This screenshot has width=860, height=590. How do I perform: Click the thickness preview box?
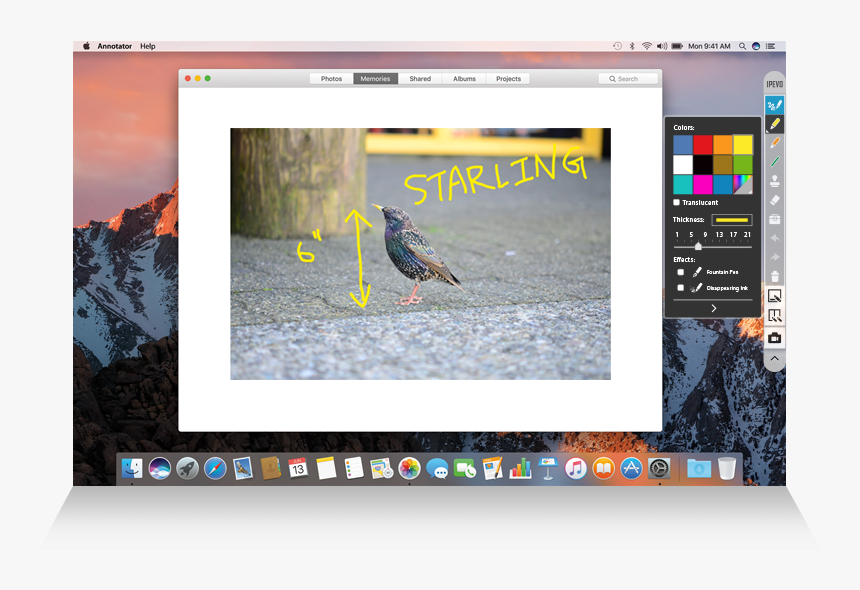tap(732, 220)
